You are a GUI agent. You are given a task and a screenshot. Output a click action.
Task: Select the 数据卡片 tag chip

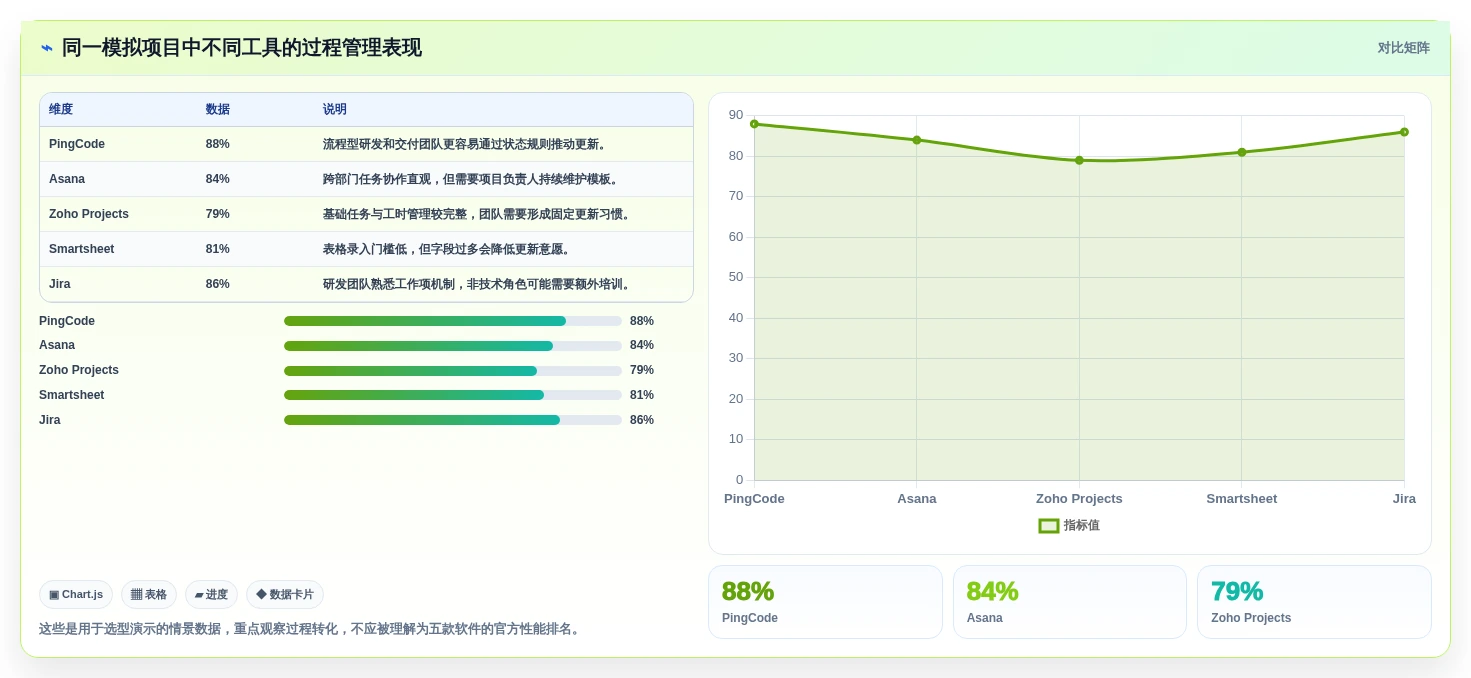285,594
